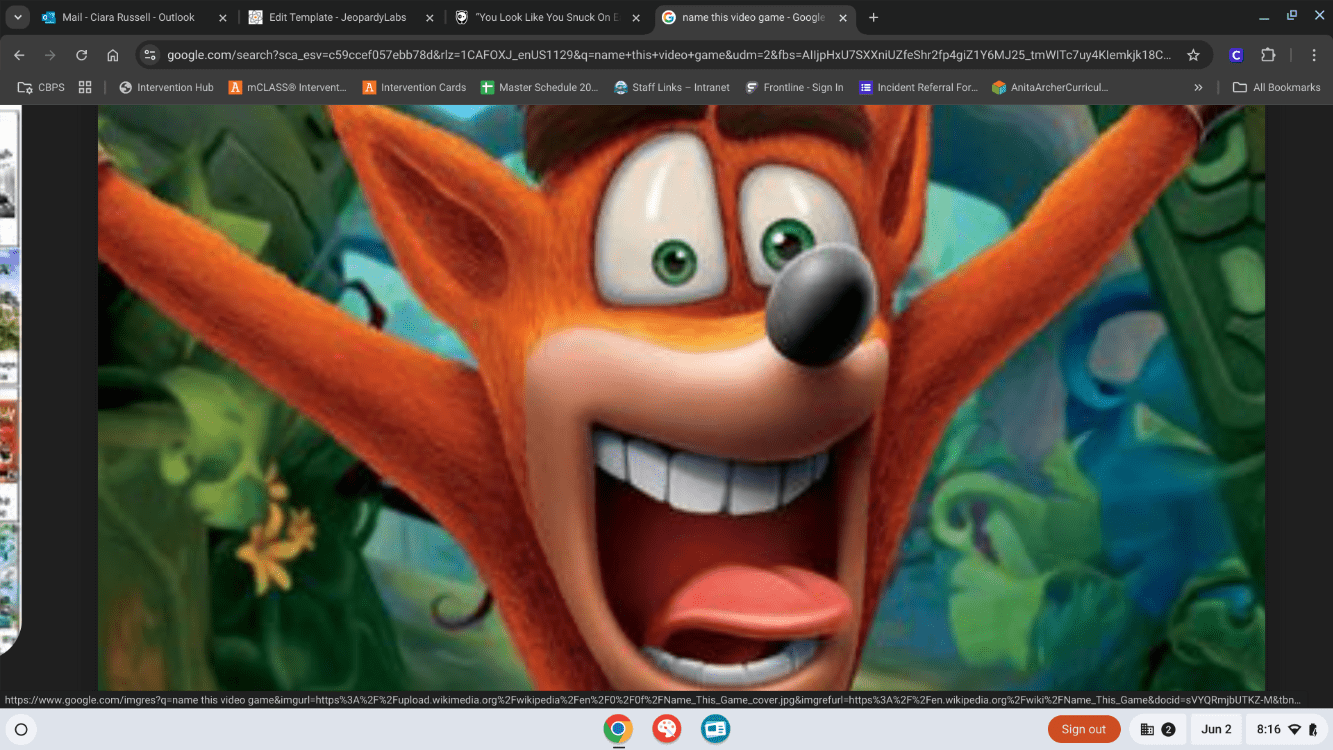This screenshot has width=1333, height=750.
Task: Open the All Bookmarks folder
Action: pyautogui.click(x=1276, y=87)
